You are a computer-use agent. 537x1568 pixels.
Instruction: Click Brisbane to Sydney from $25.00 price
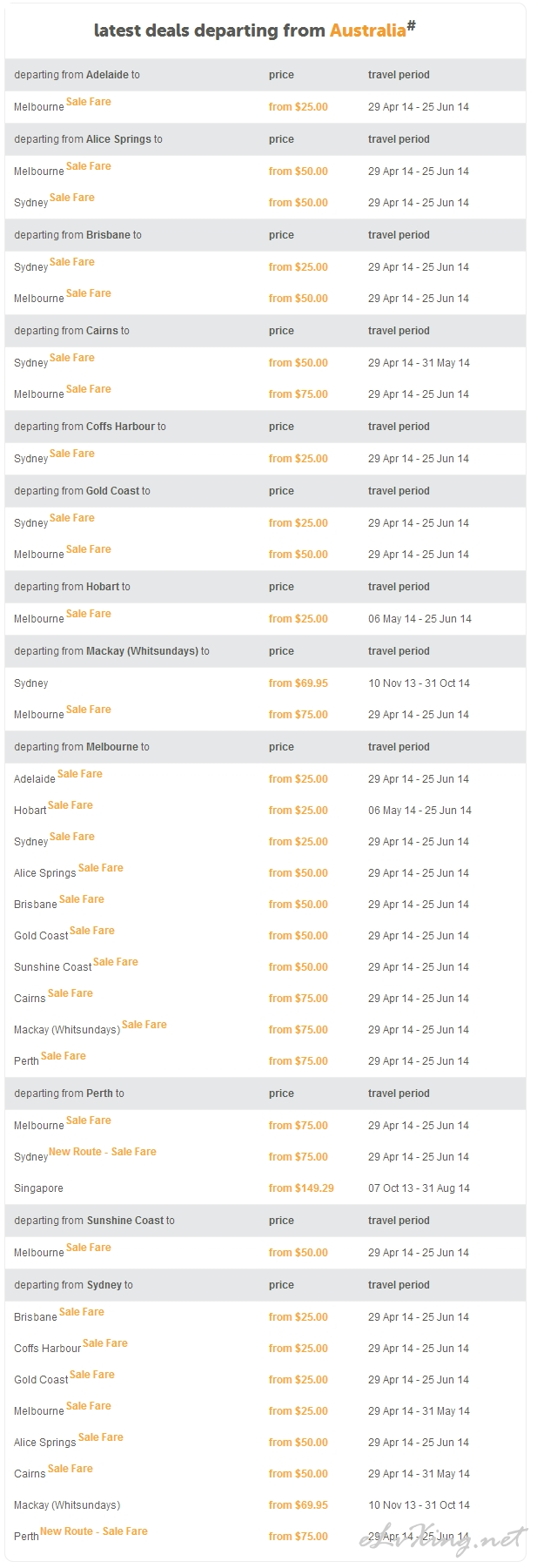[298, 267]
